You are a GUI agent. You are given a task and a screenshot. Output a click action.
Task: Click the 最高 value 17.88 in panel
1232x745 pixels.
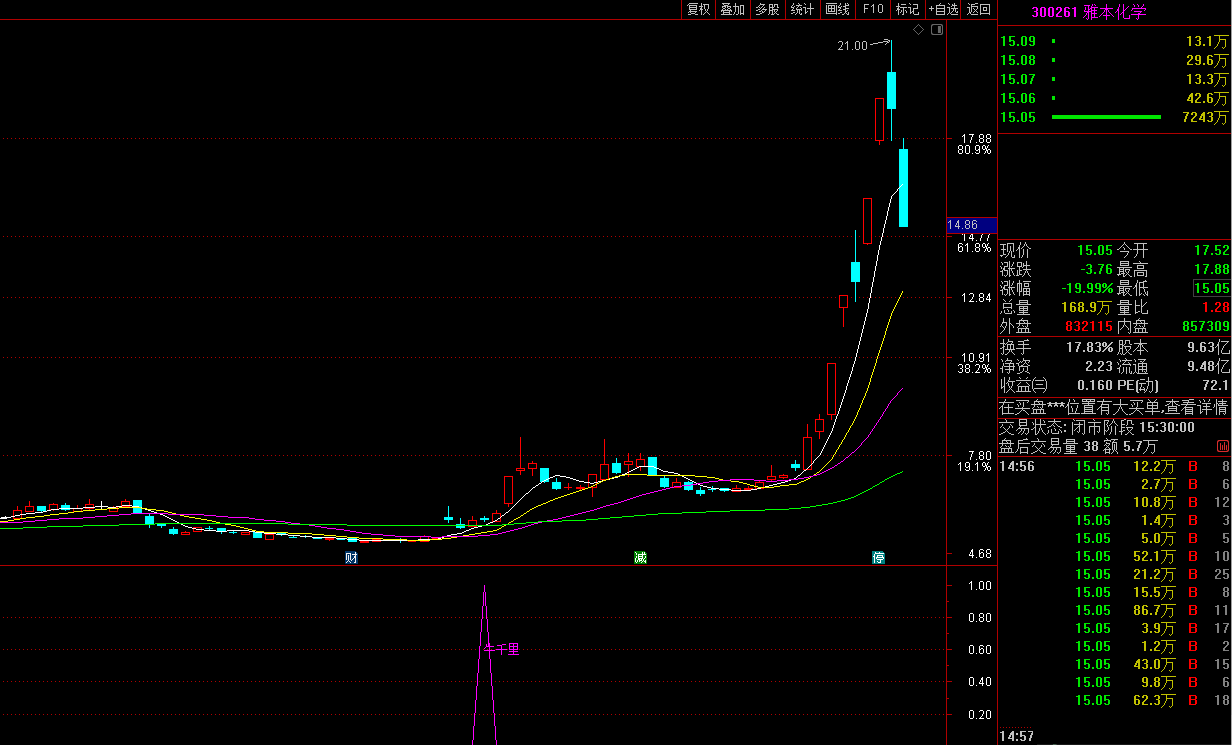(1210, 269)
